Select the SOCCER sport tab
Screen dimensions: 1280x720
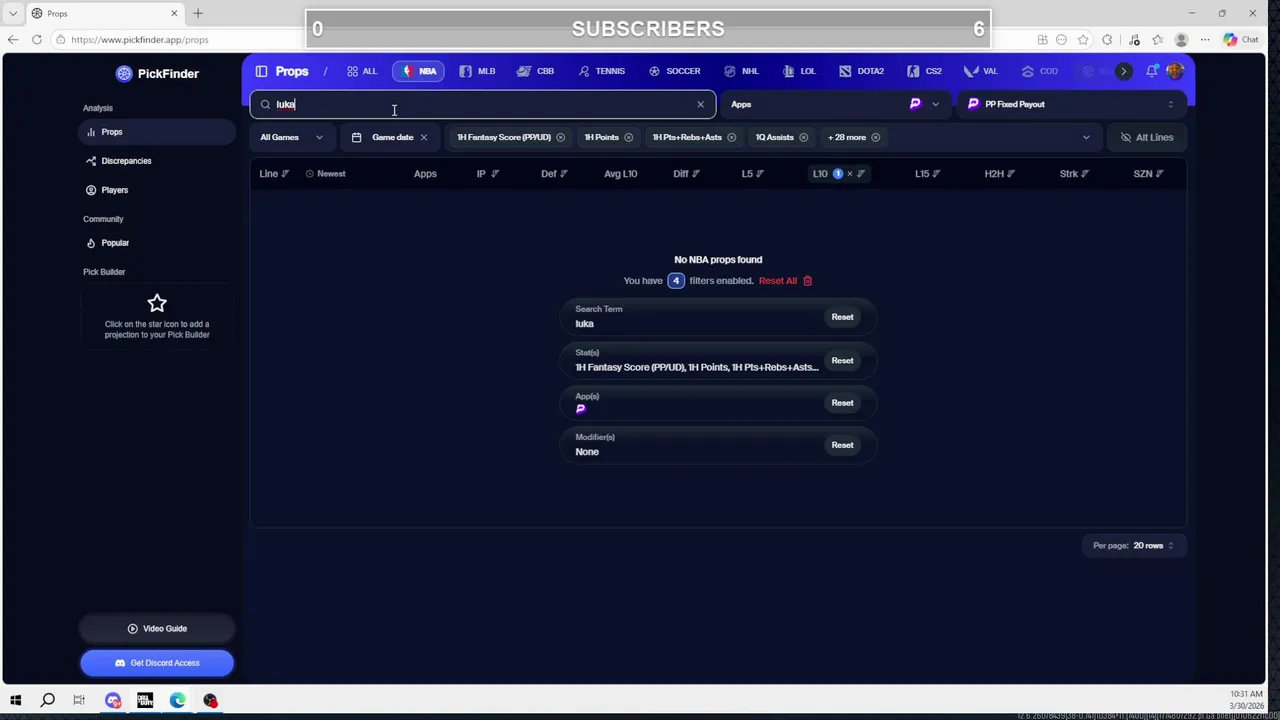tap(675, 71)
